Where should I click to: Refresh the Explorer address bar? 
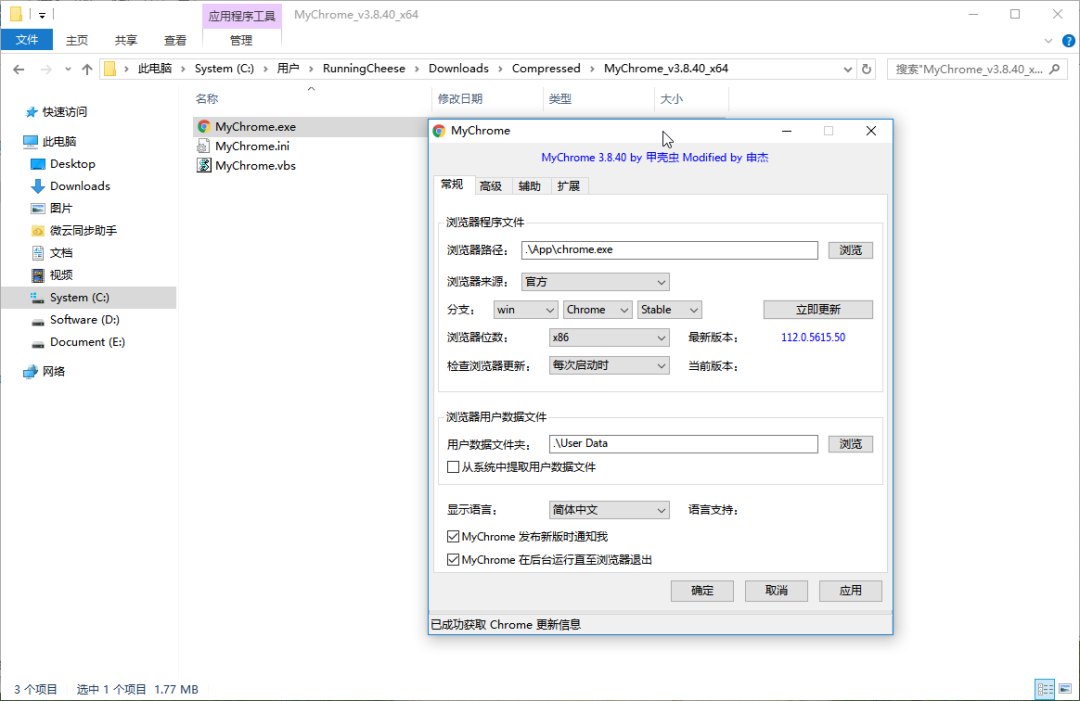coord(866,69)
